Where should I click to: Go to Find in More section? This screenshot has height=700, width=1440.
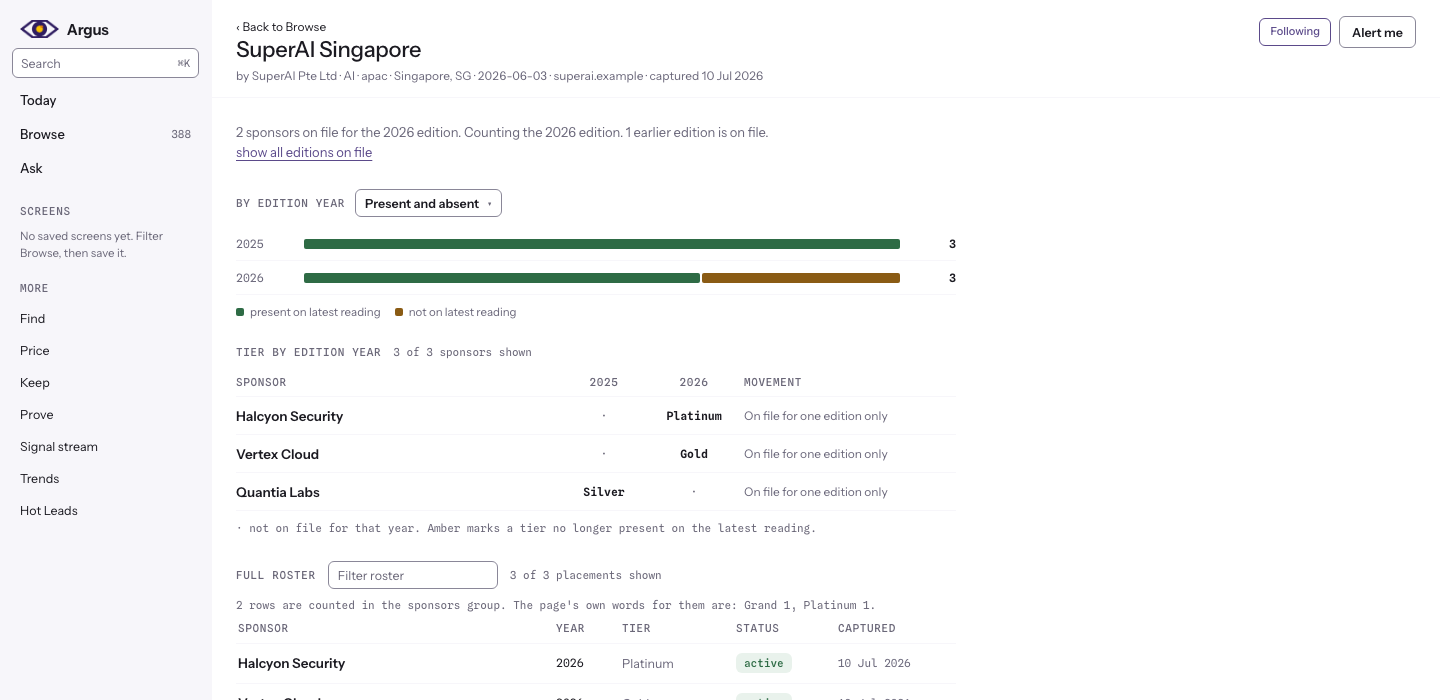(32, 318)
